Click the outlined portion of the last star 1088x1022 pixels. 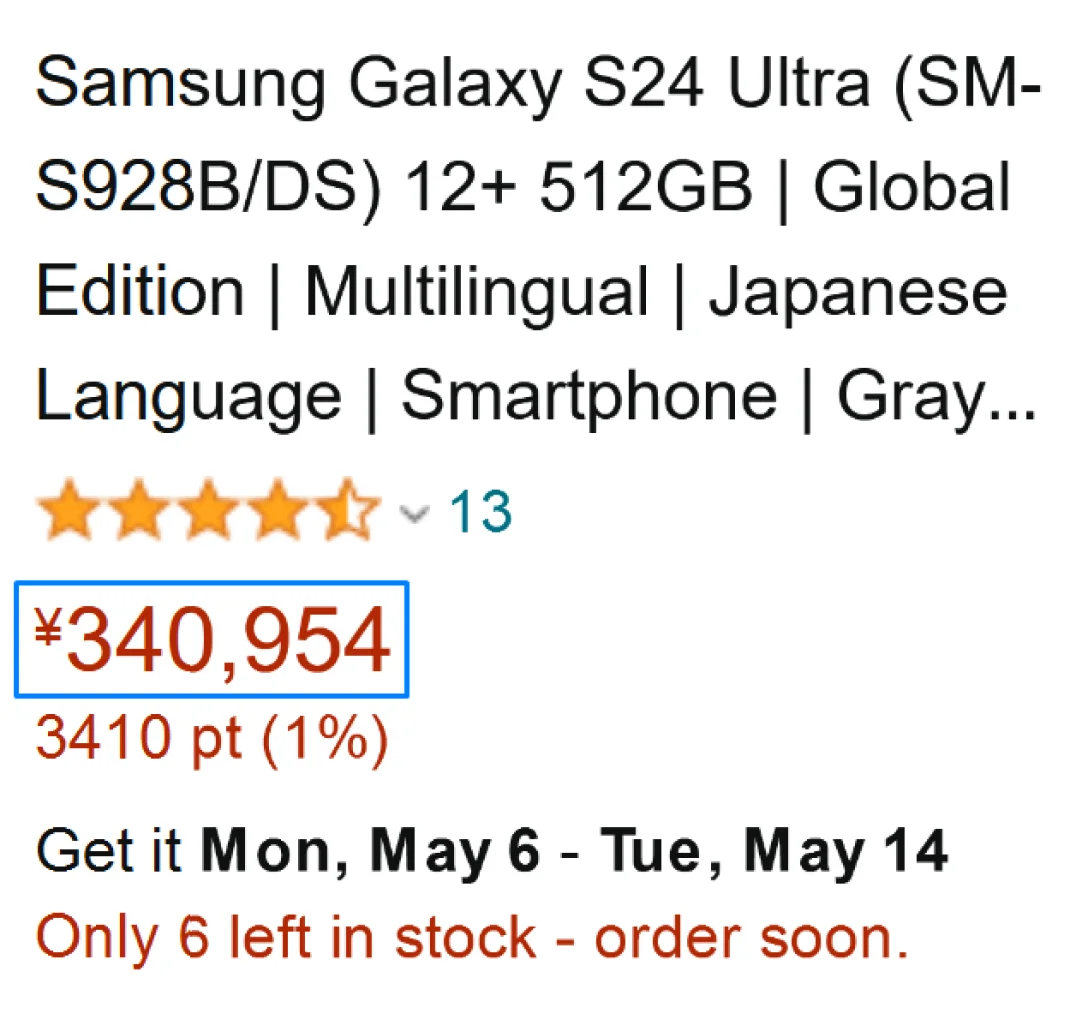(x=362, y=510)
